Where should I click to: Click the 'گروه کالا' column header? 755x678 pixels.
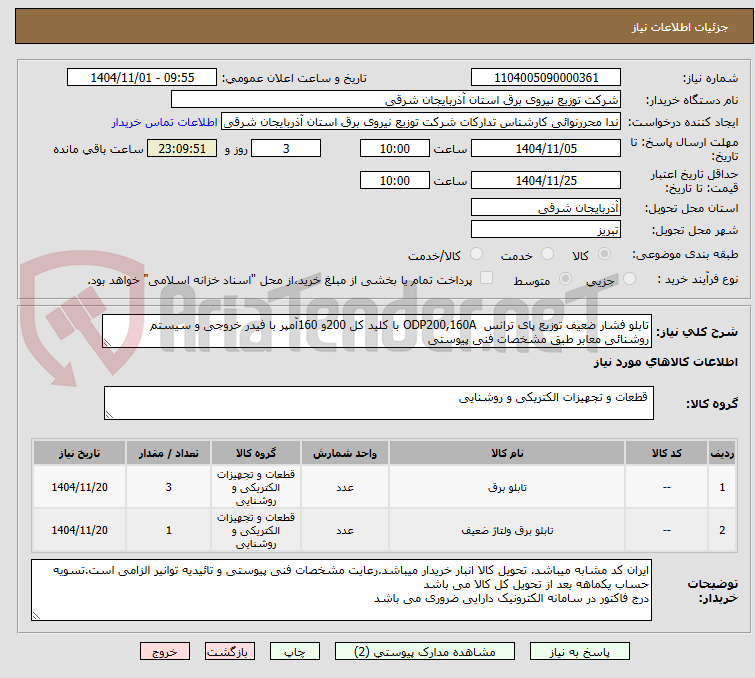[x=256, y=453]
